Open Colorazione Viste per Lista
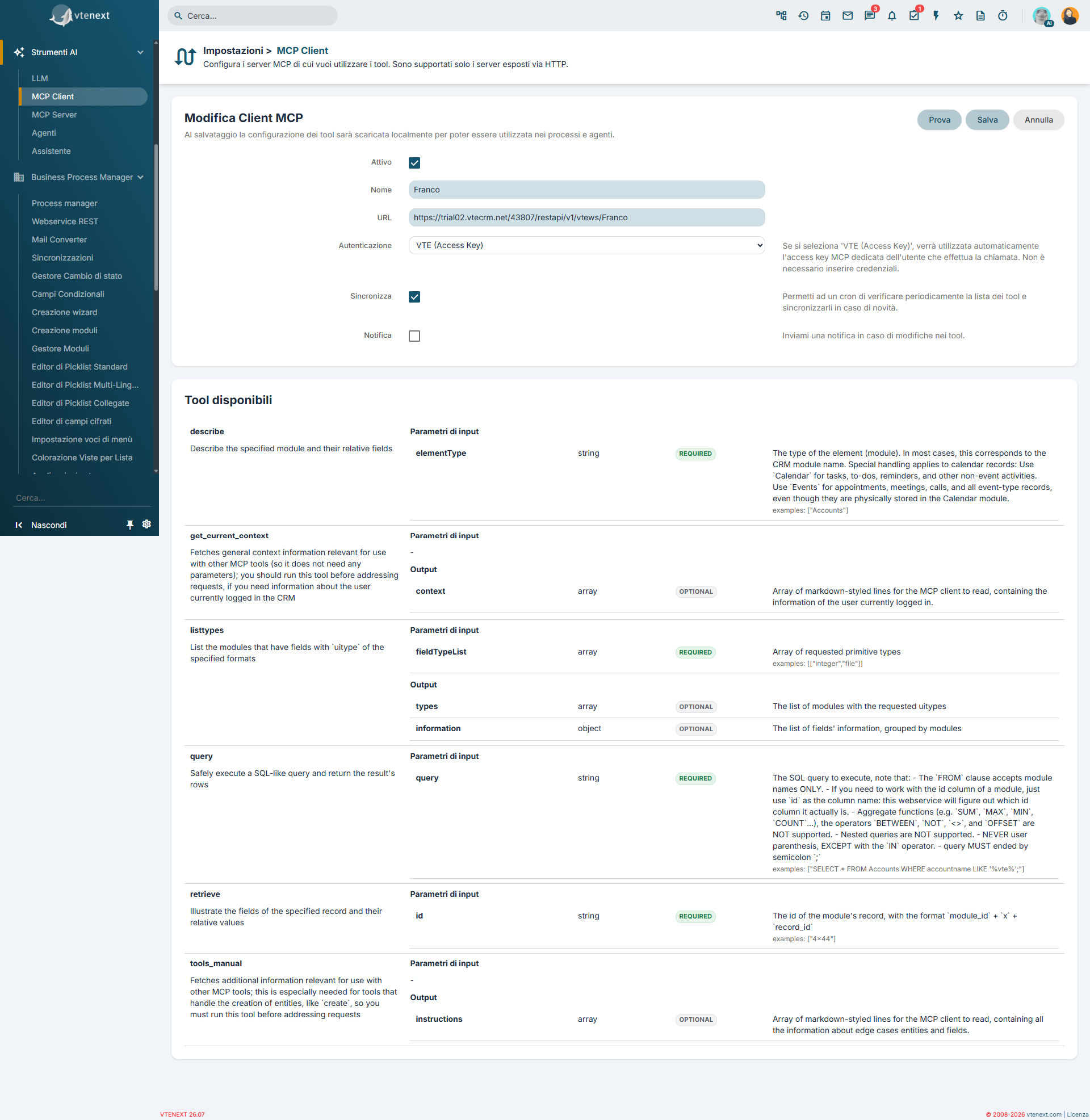1090x1120 pixels. pos(82,459)
